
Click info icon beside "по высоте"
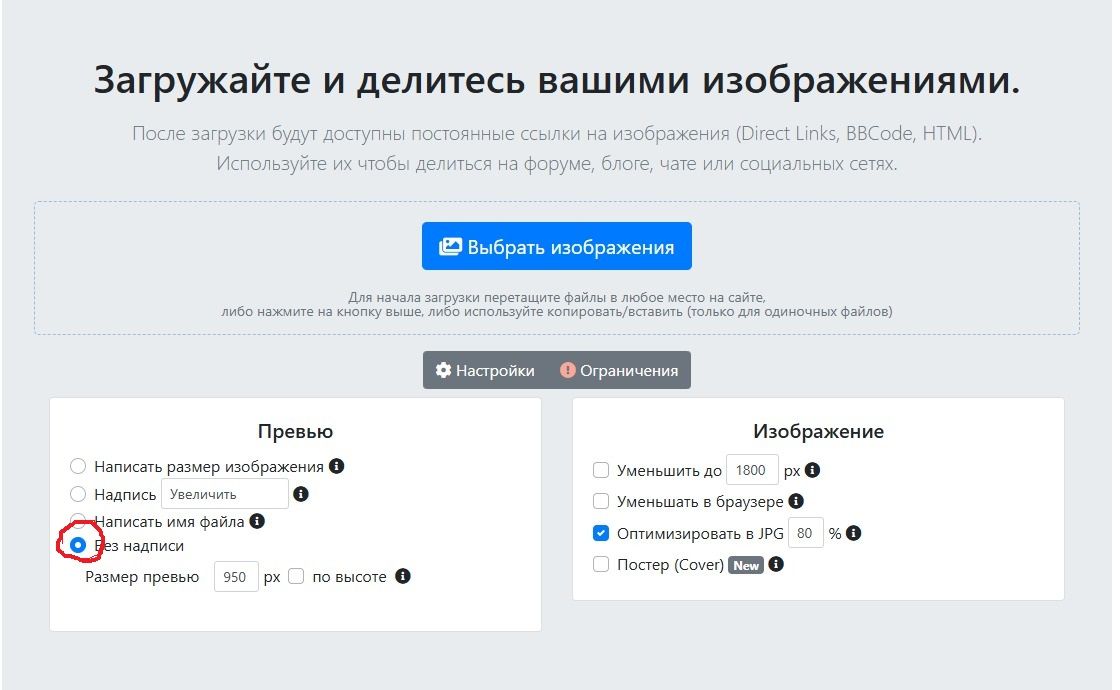point(402,577)
